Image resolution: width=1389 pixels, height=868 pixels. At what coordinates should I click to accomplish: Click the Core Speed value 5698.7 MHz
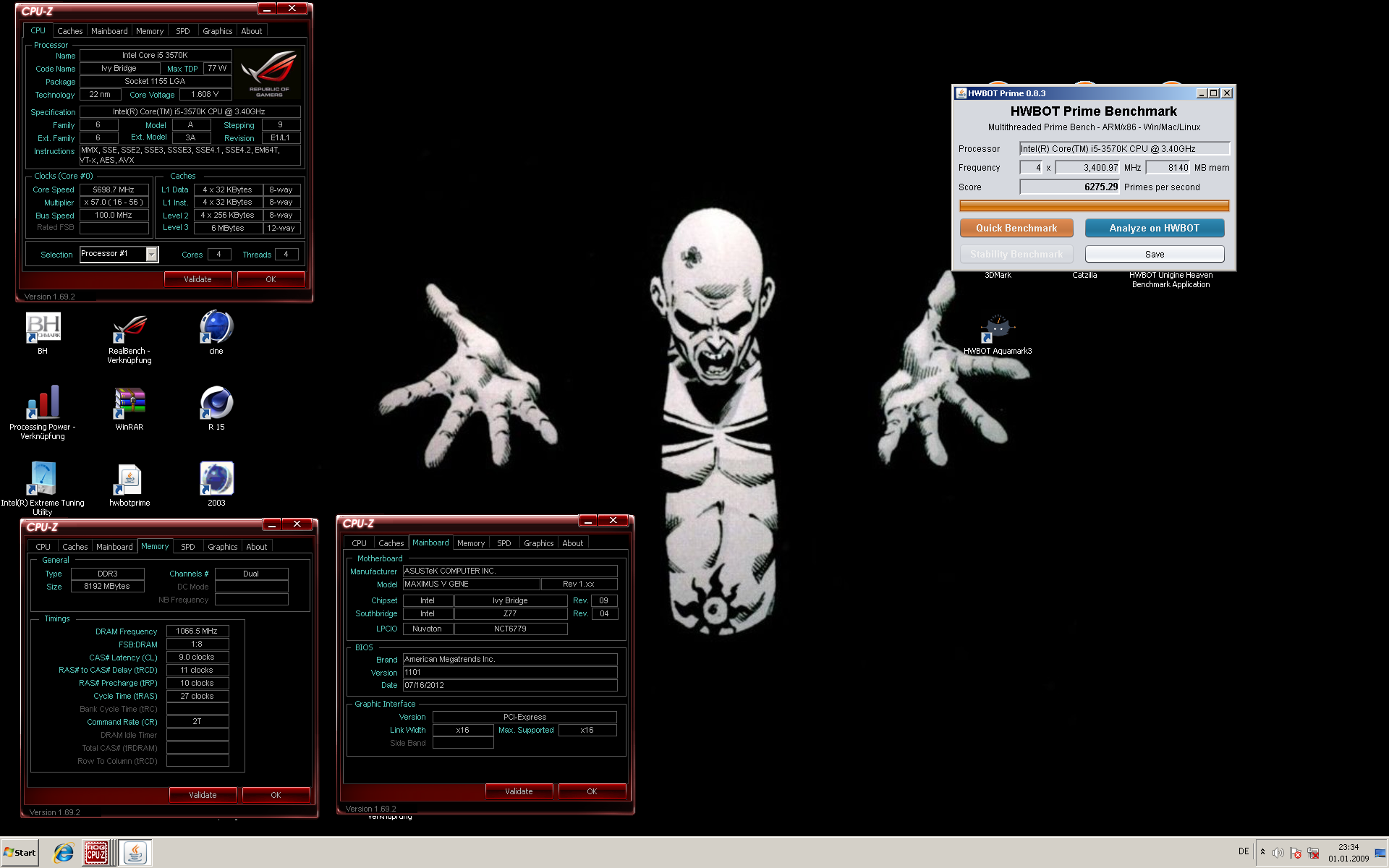[114, 190]
